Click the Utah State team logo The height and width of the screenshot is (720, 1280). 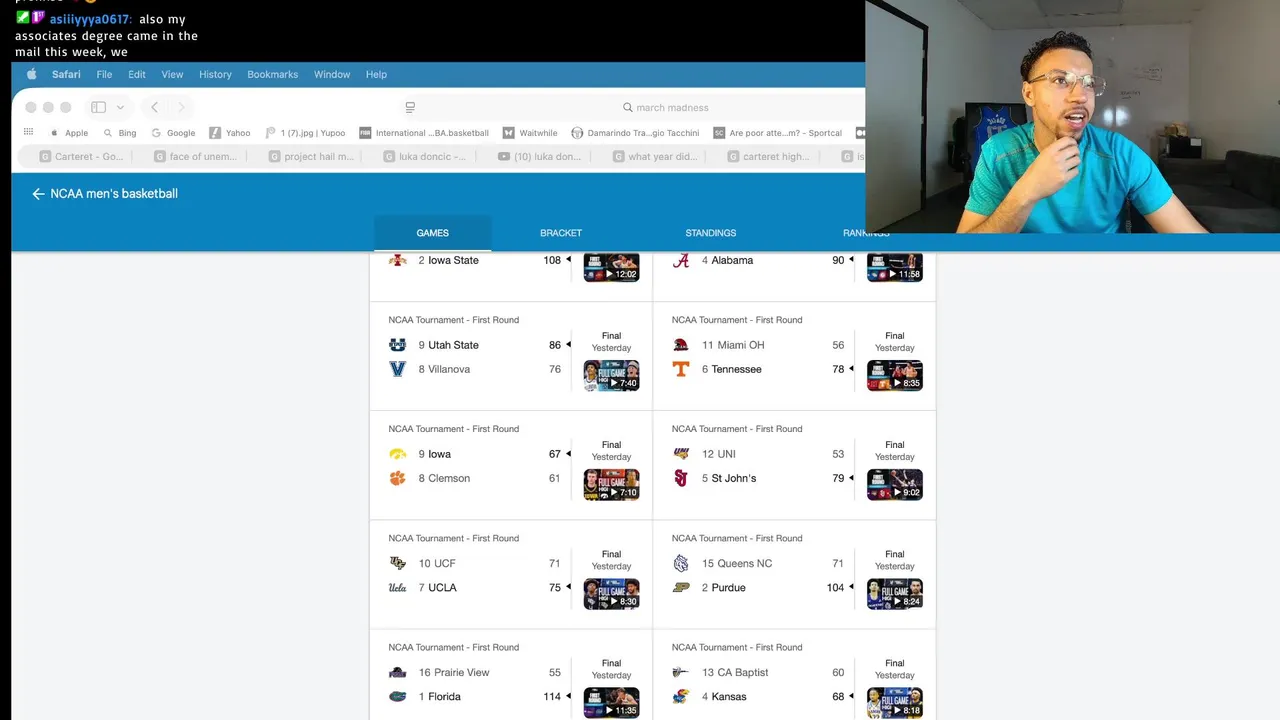click(397, 345)
